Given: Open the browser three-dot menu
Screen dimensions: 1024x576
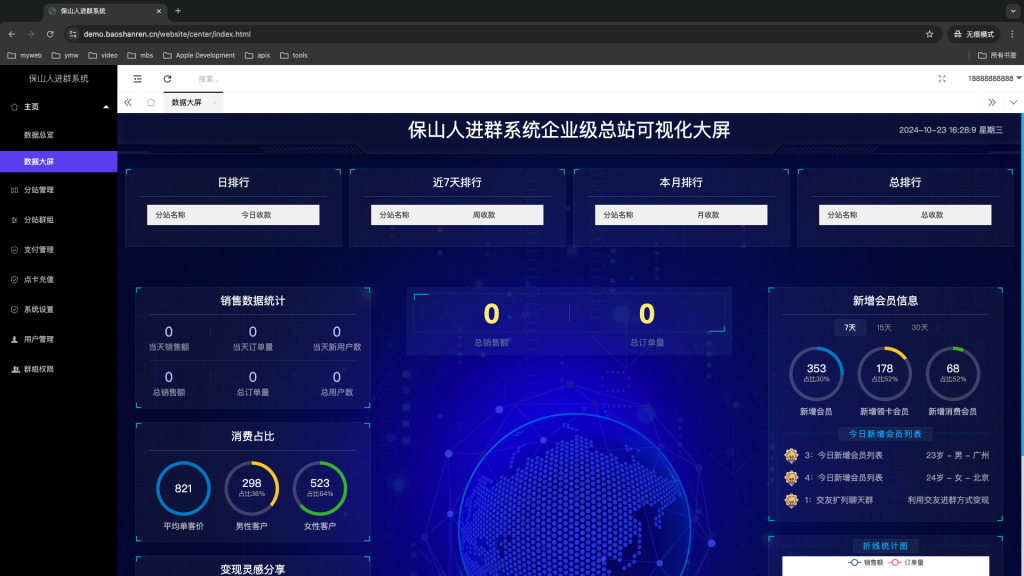Looking at the screenshot, I should coord(1012,34).
